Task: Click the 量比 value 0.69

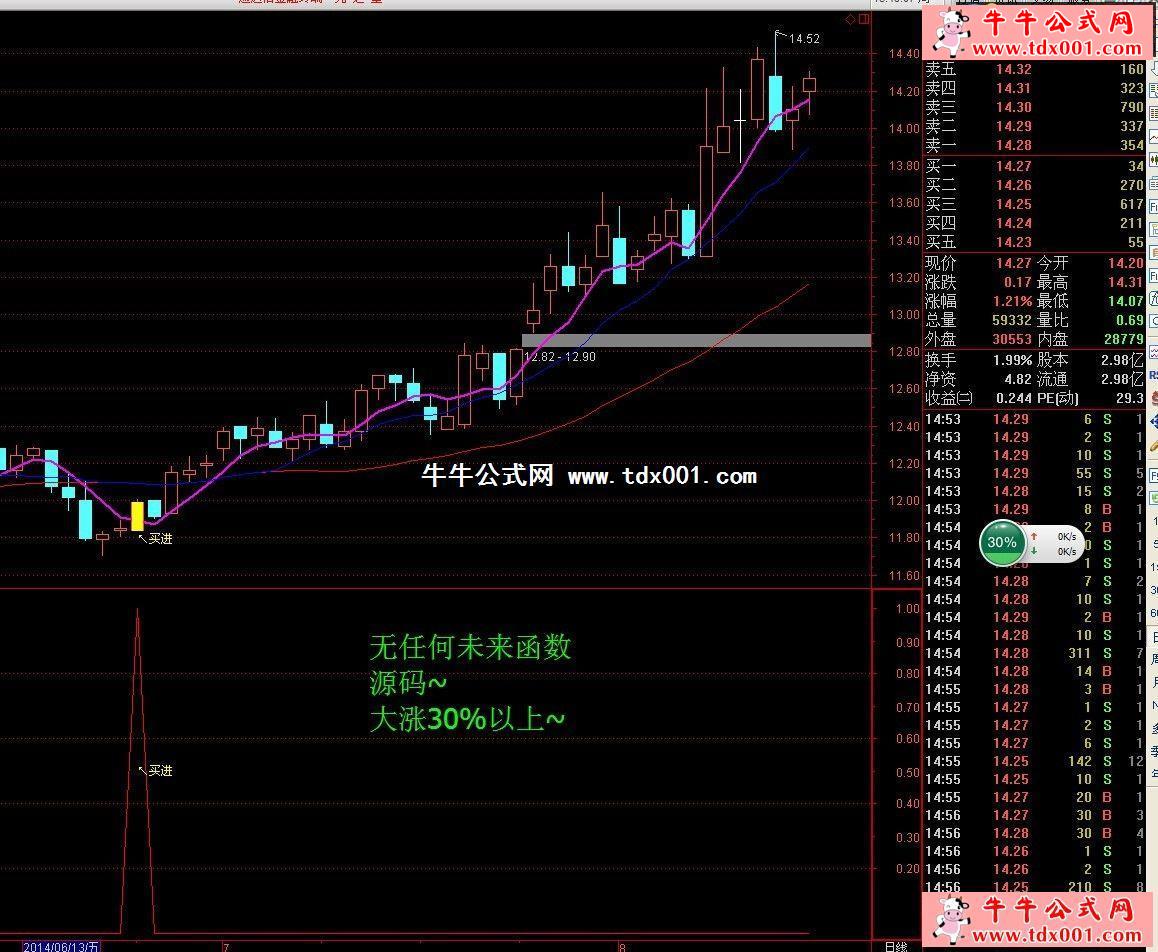Action: point(1129,321)
